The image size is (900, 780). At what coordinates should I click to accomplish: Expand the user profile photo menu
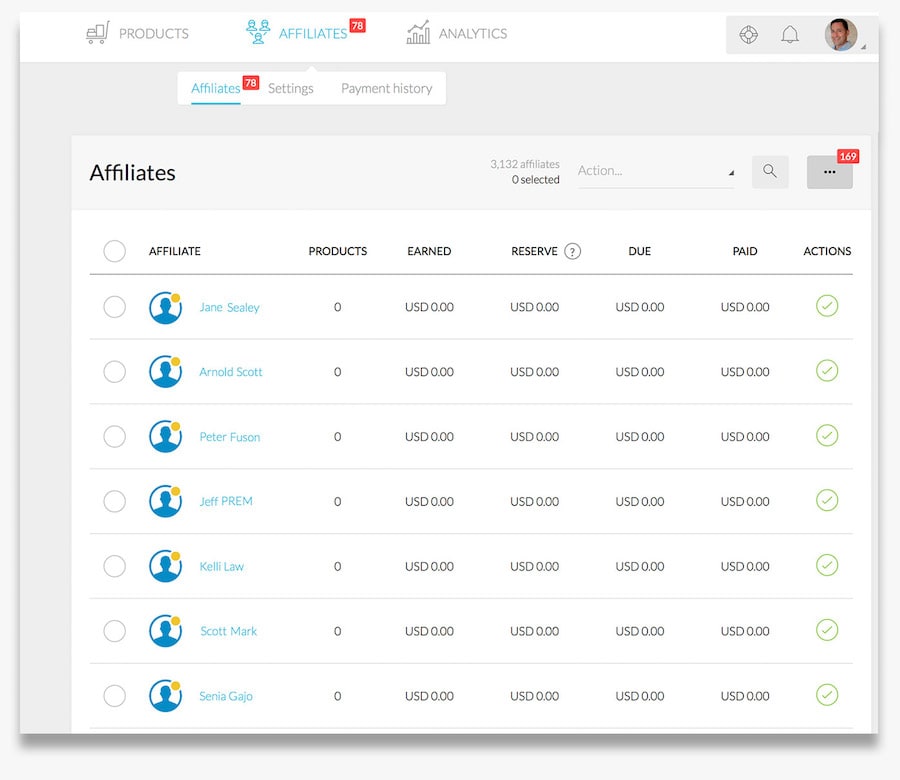[841, 35]
